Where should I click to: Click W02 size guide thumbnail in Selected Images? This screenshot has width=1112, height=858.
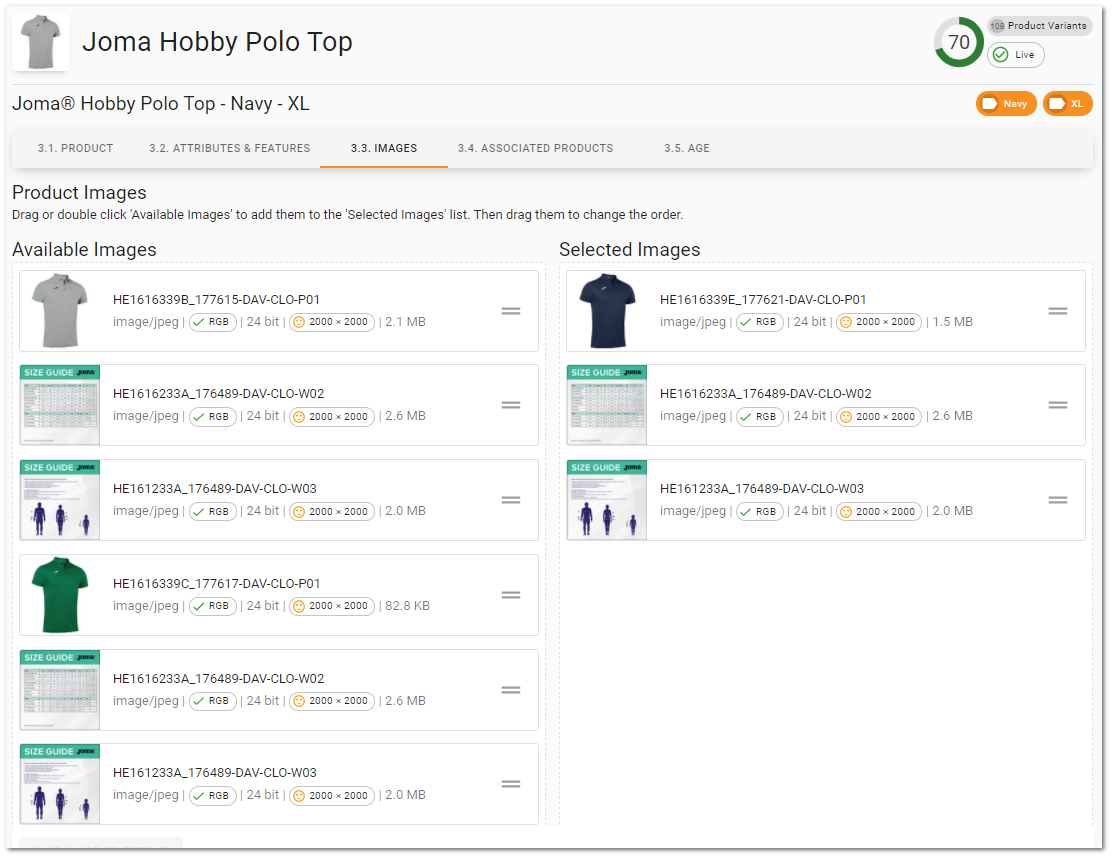point(607,405)
